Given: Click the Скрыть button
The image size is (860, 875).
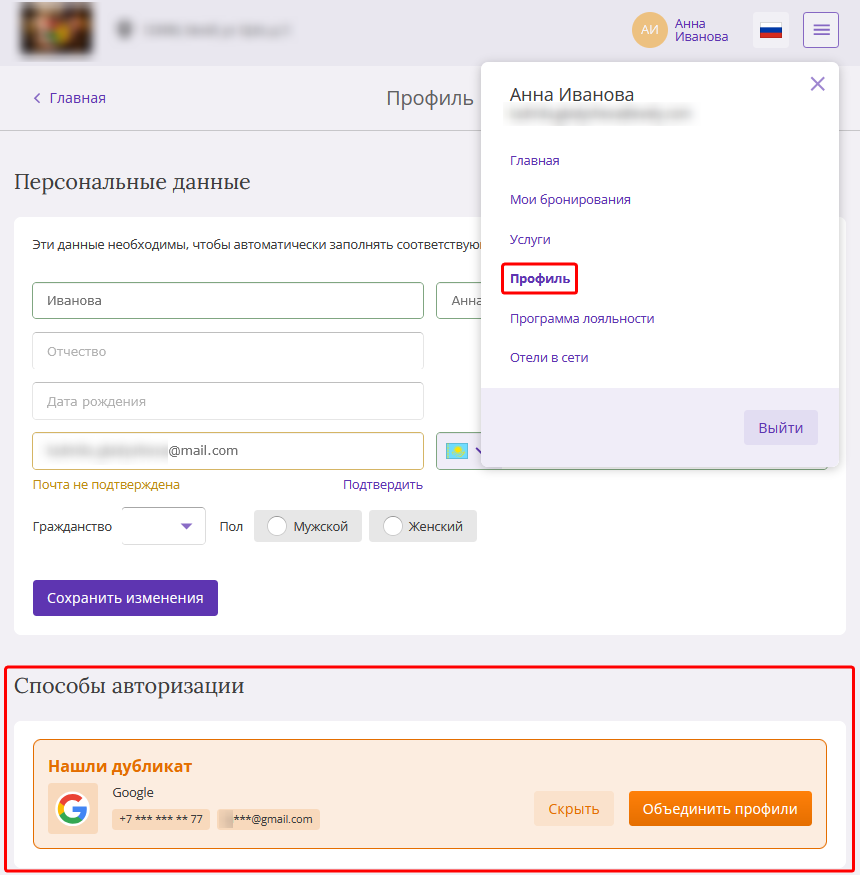Looking at the screenshot, I should (574, 809).
